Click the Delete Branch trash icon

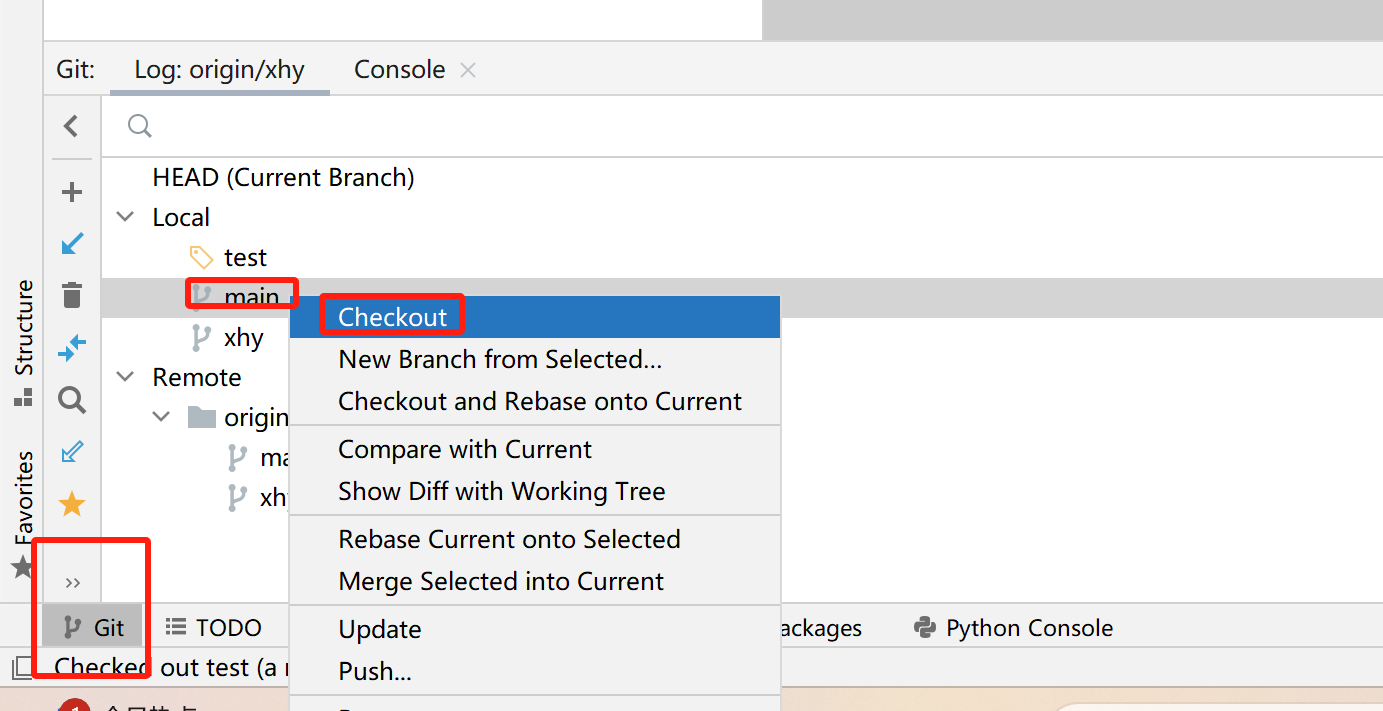(72, 296)
